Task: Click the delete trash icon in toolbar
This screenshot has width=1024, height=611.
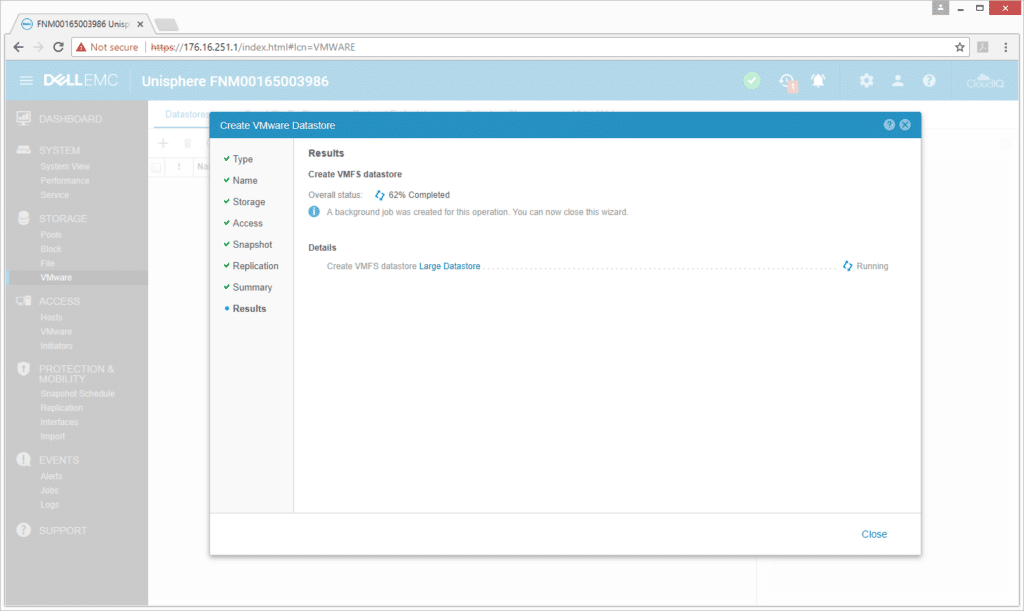Action: pos(187,143)
